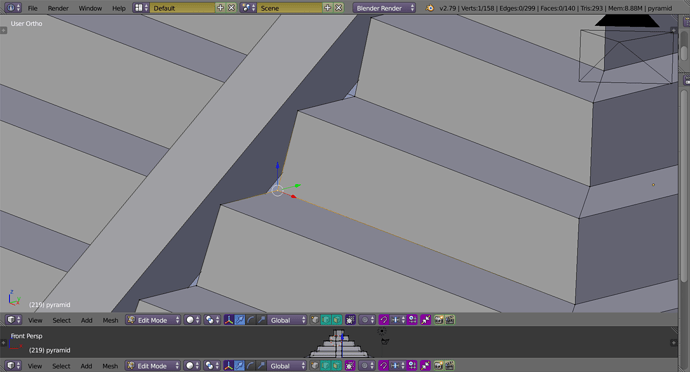The image size is (690, 372).
Task: Enable scale manipulator in the upper viewport header
Action: click(261, 320)
